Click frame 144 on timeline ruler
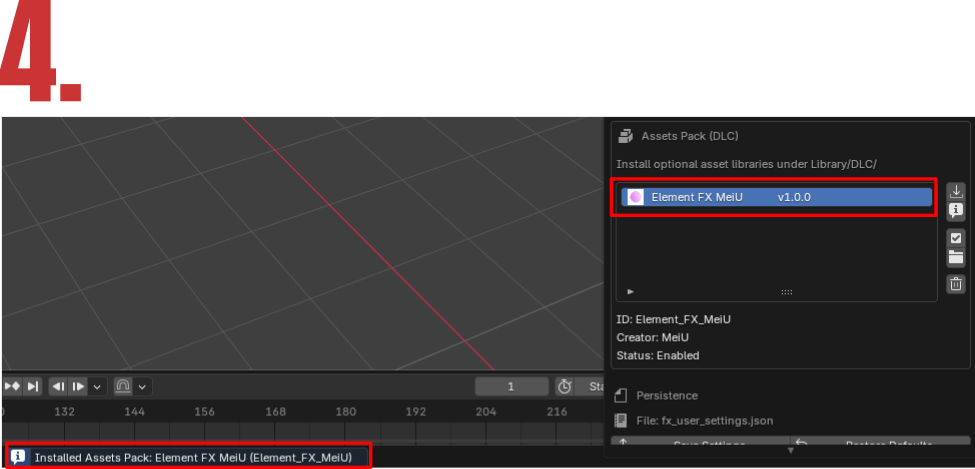 click(x=135, y=411)
